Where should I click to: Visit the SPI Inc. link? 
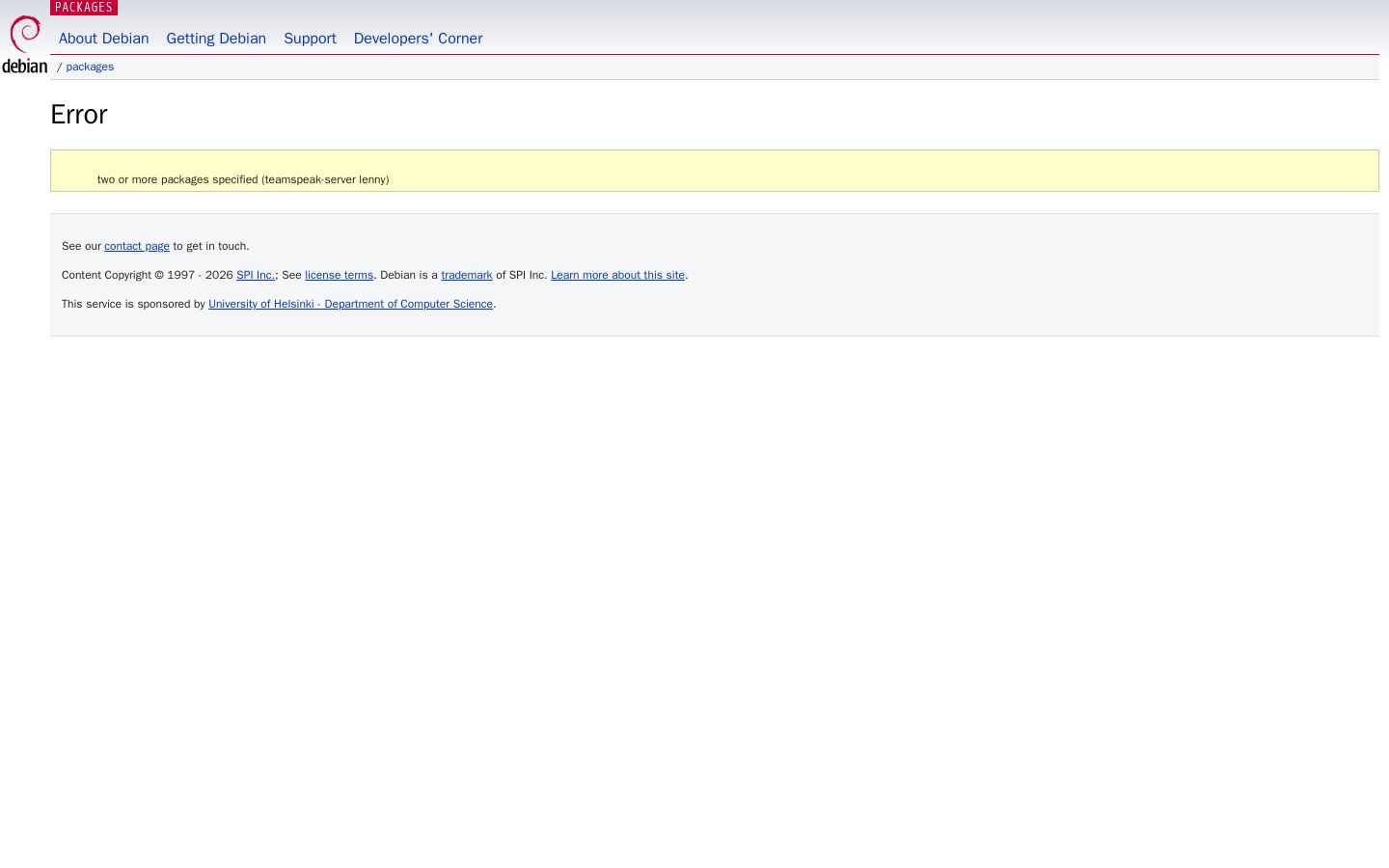pyautogui.click(x=256, y=275)
